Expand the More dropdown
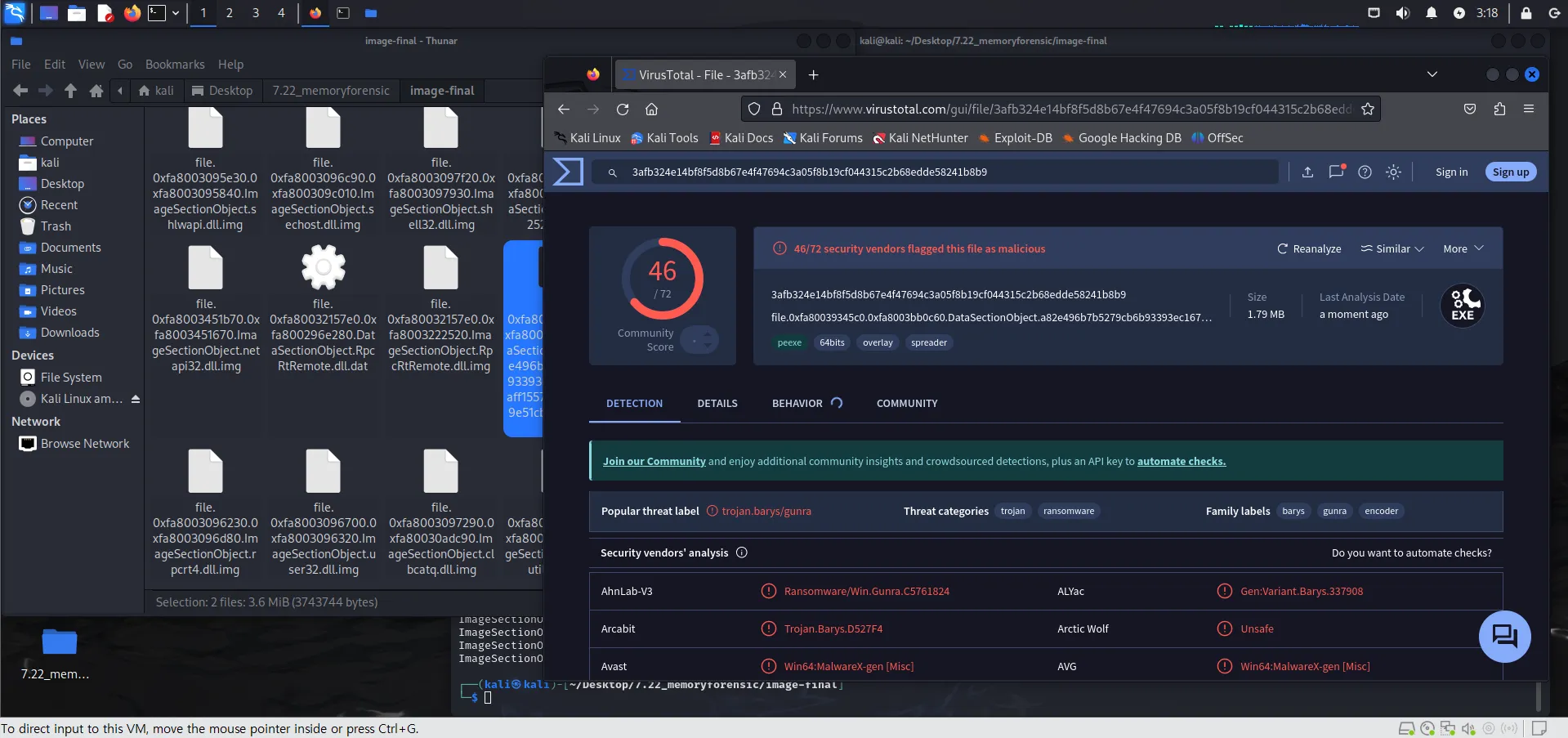 click(x=1463, y=248)
